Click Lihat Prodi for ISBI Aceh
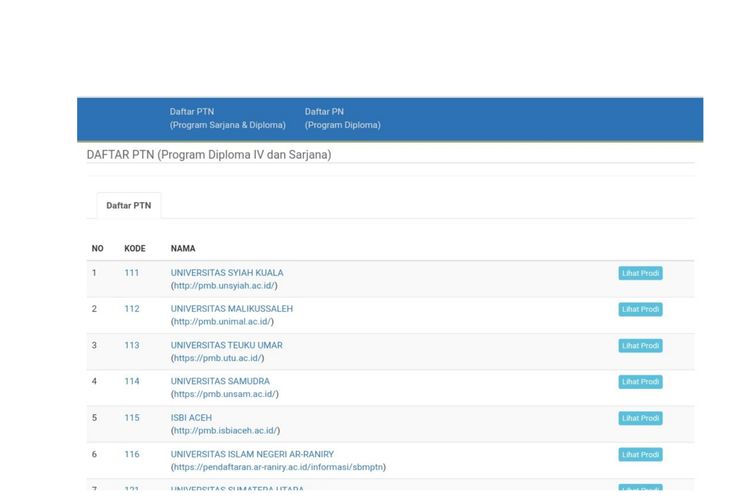Screen dimensions: 750x500 [x=640, y=418]
